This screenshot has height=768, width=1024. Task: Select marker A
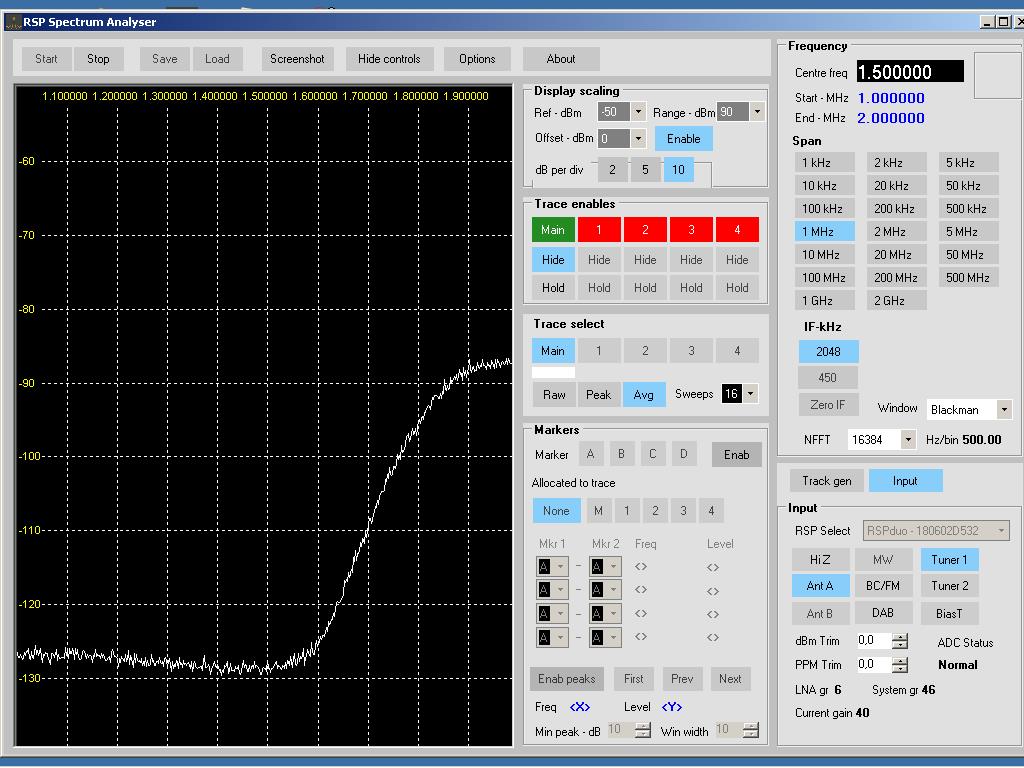pyautogui.click(x=590, y=454)
